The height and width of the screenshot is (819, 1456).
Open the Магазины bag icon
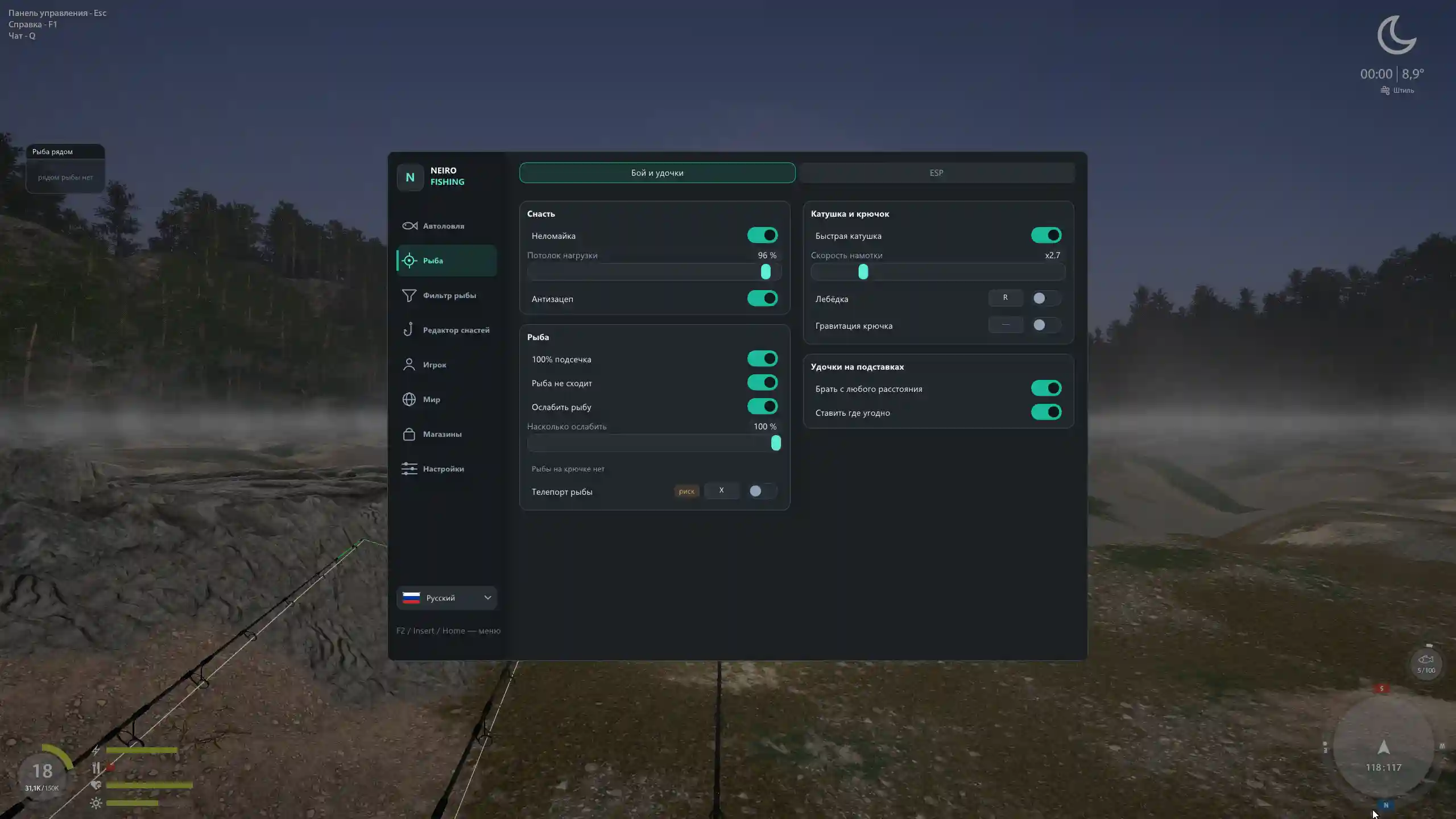point(409,434)
